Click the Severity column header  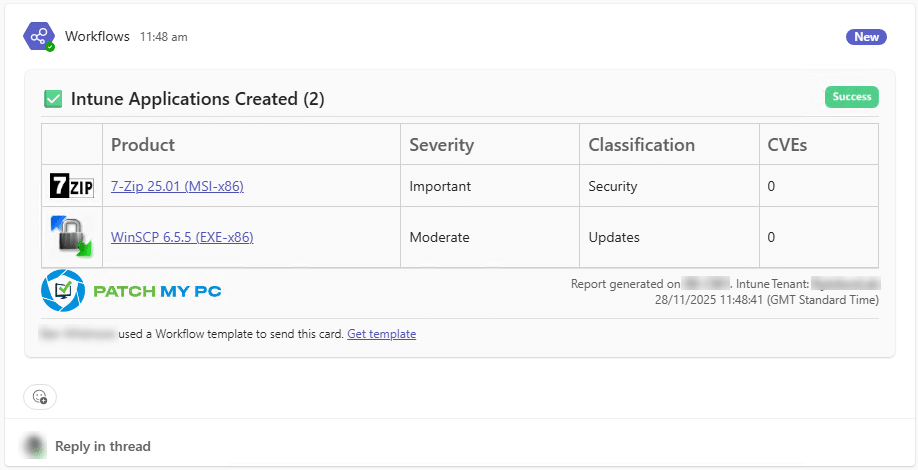(441, 145)
